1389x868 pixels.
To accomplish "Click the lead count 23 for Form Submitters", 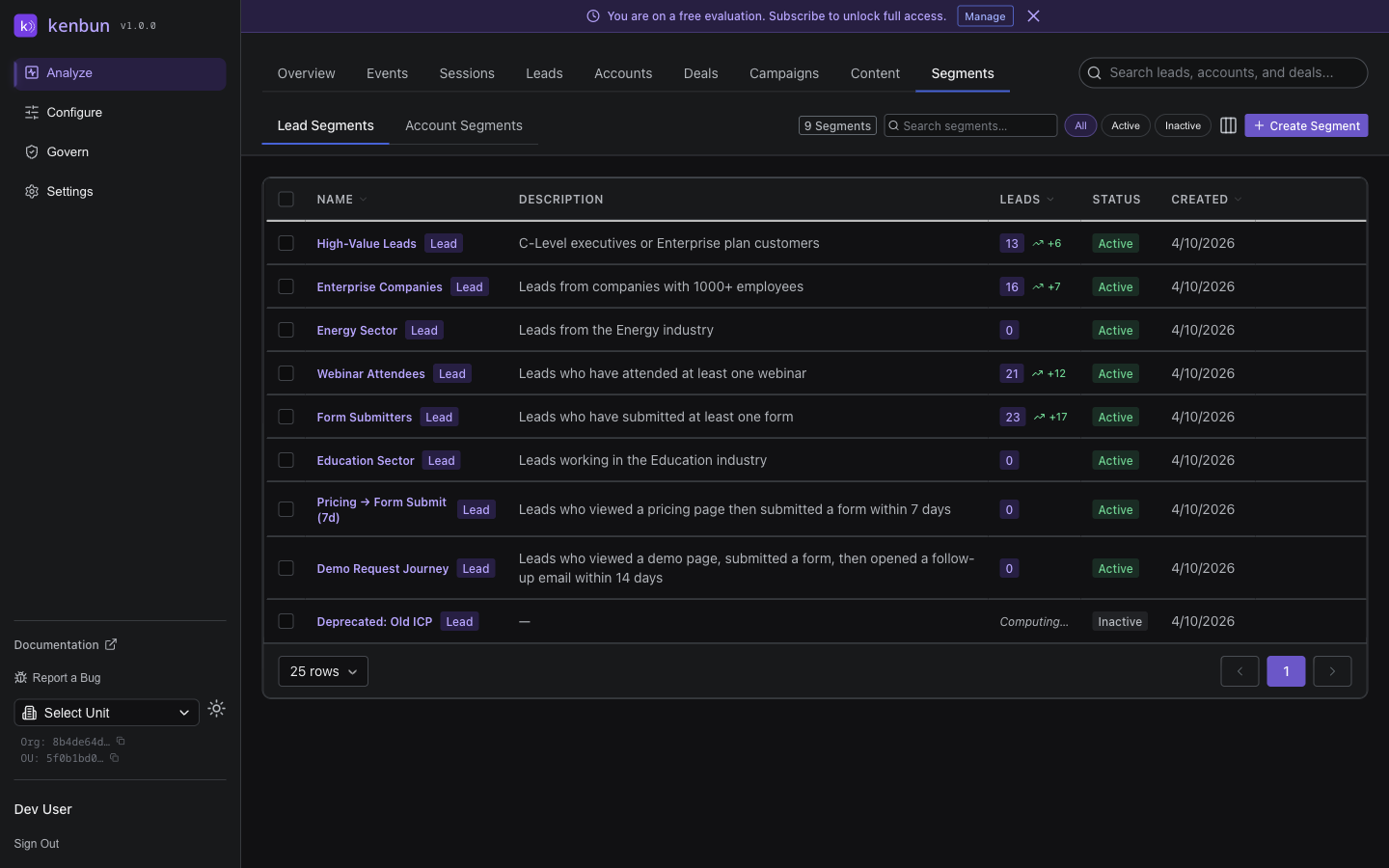I will pos(1012,418).
